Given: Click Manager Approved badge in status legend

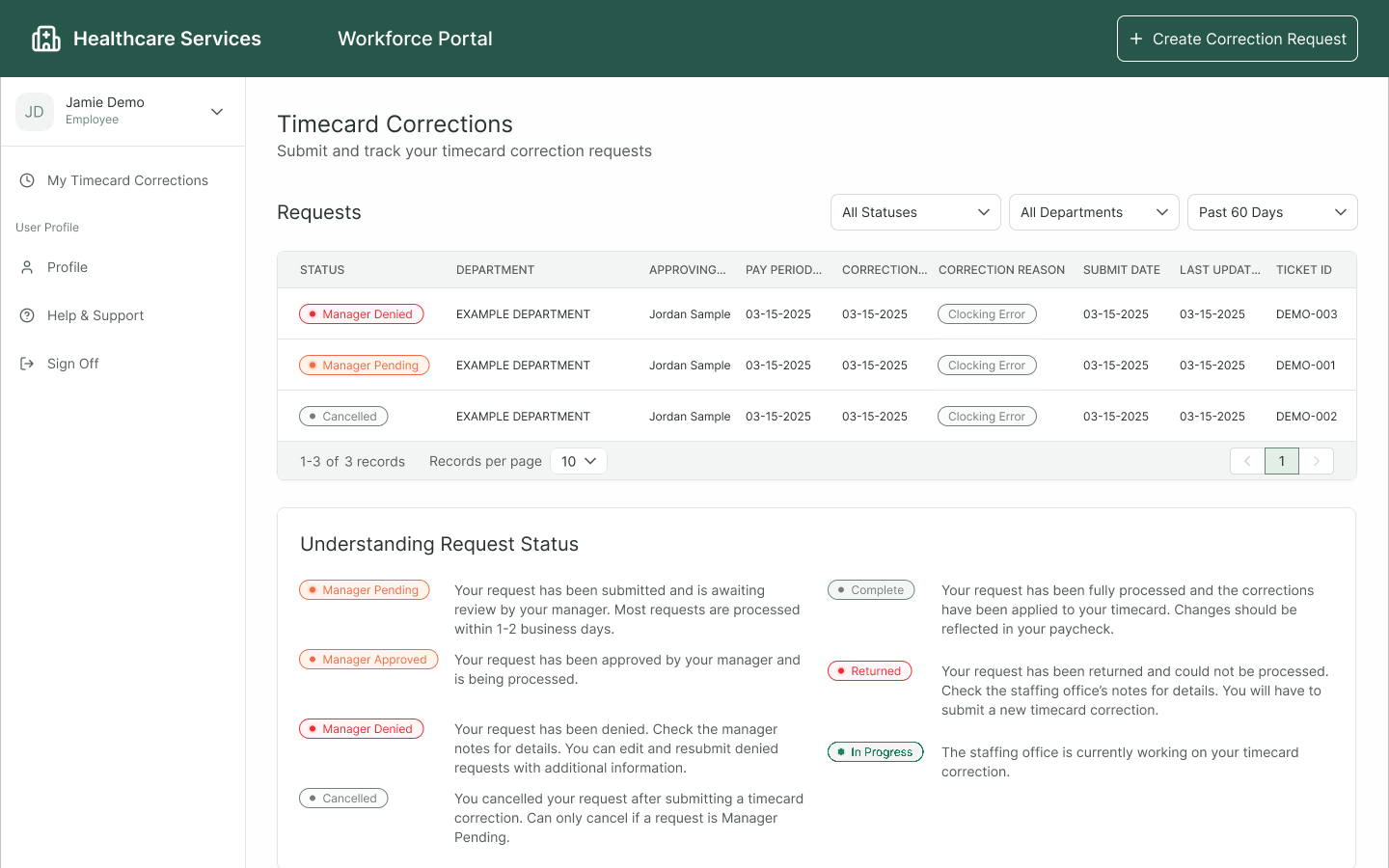Looking at the screenshot, I should pos(368,660).
